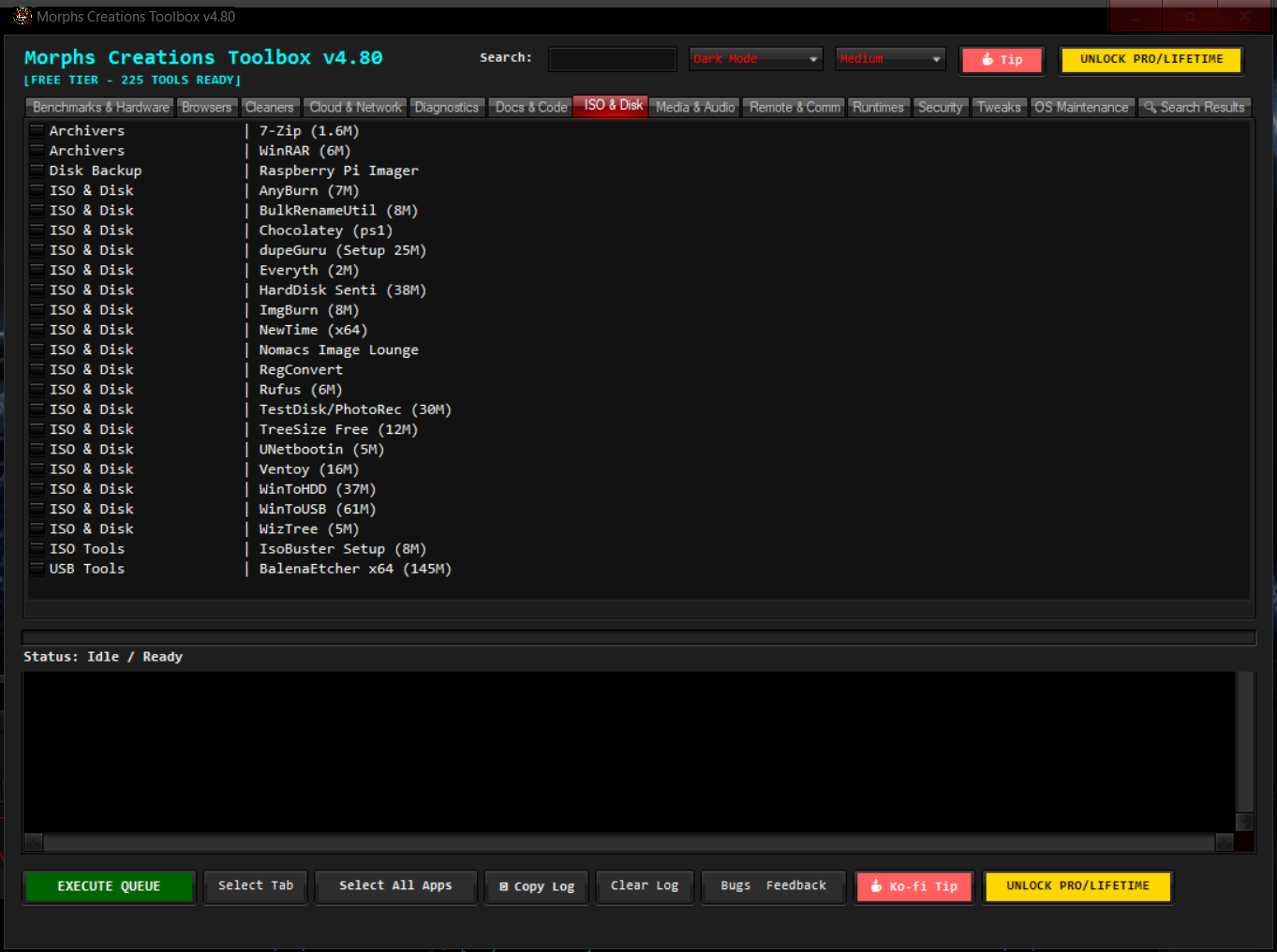Click the Select All Apps button
This screenshot has width=1277, height=952.
click(x=395, y=885)
